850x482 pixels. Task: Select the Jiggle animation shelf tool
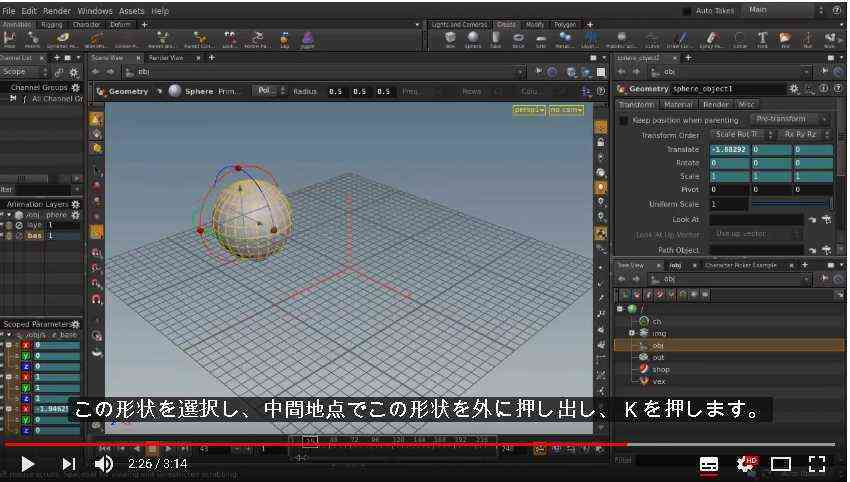point(307,40)
